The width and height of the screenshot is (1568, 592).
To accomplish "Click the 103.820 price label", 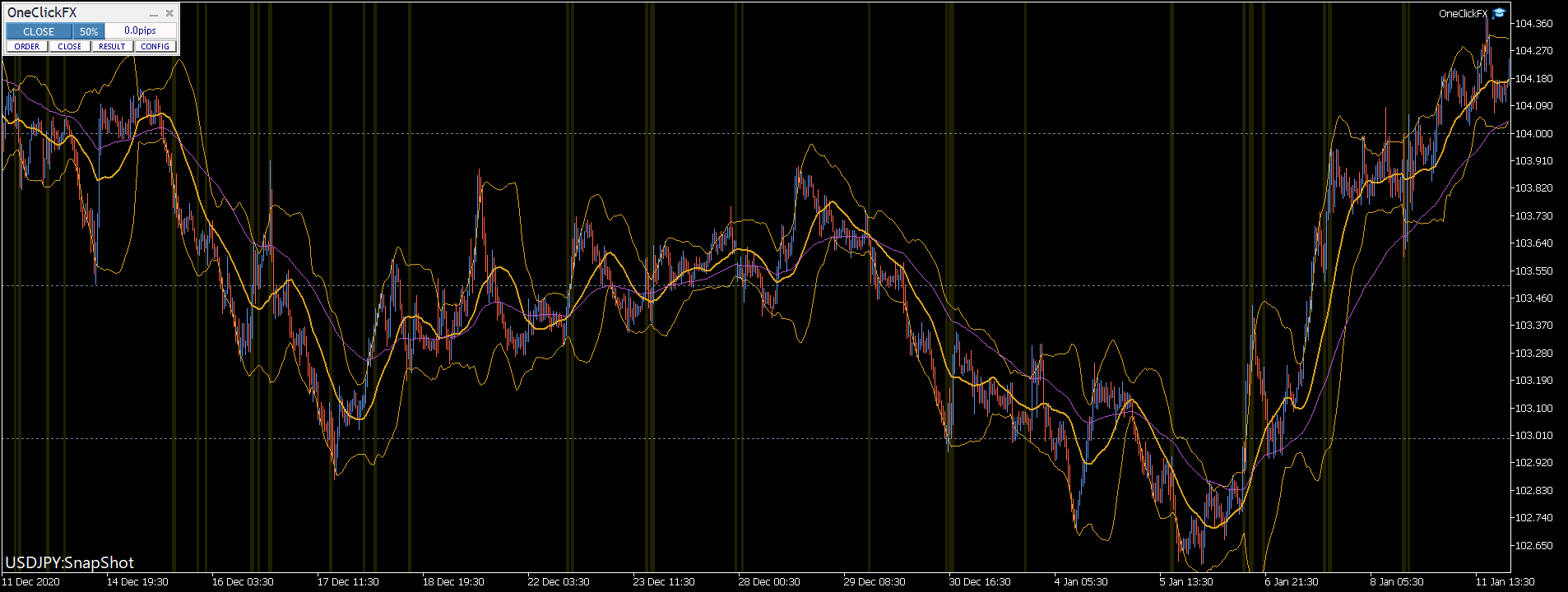I will point(1534,187).
